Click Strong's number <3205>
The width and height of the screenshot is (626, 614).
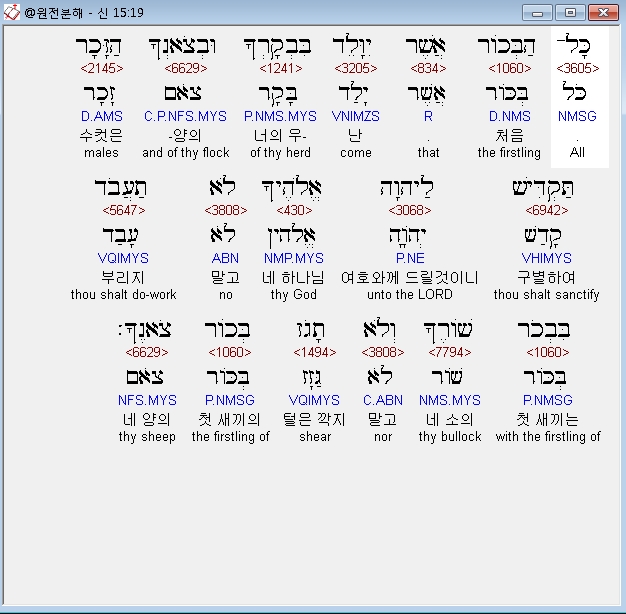pos(356,68)
